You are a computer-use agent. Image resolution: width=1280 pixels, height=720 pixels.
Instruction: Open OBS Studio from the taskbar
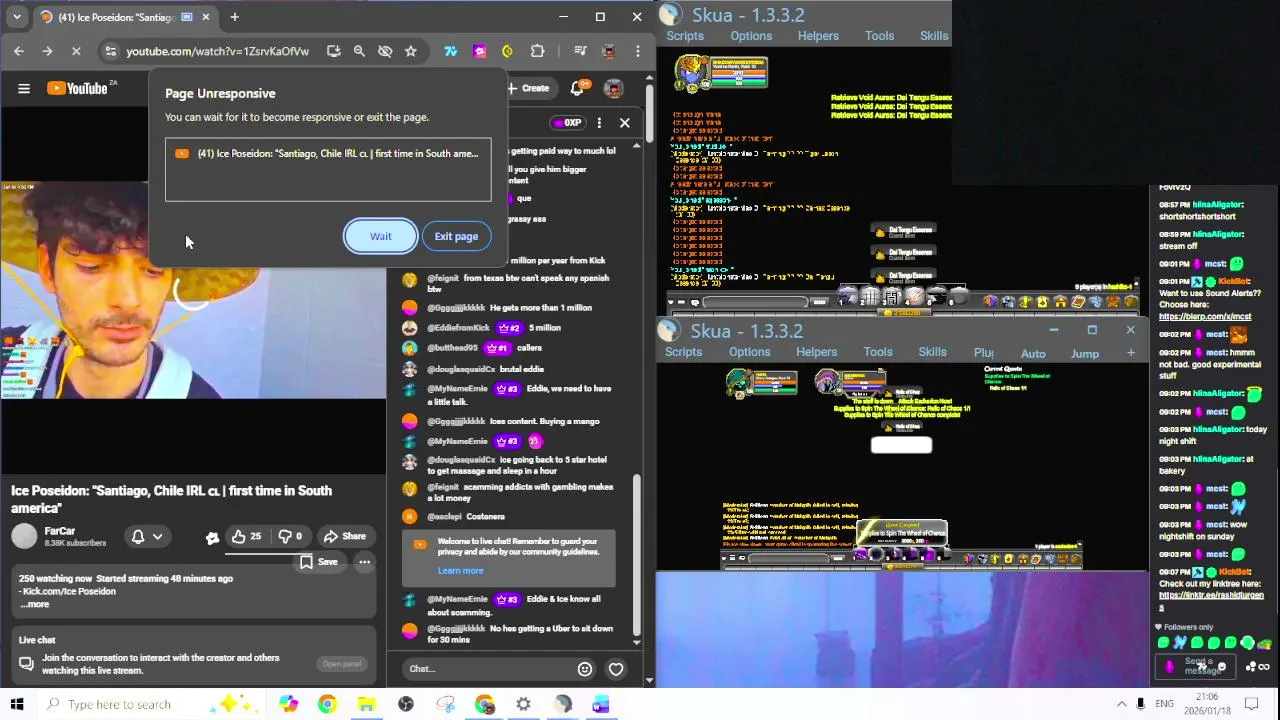click(405, 704)
